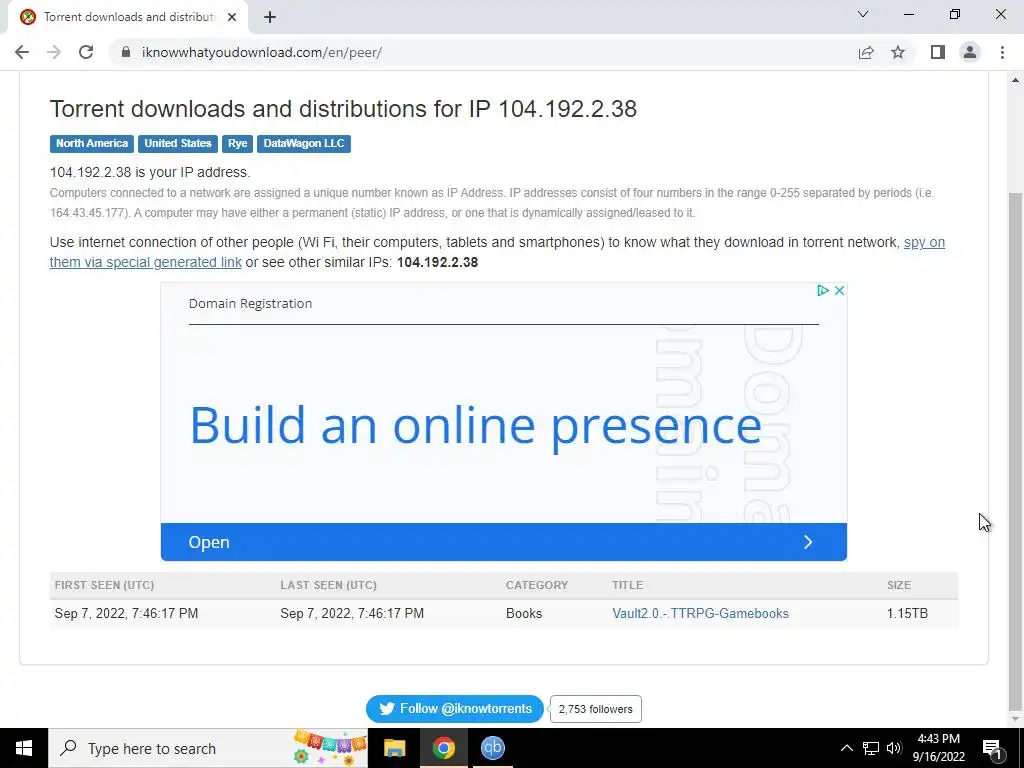Viewport: 1024px width, 768px height.
Task: Open File Explorer from the taskbar
Action: 394,748
